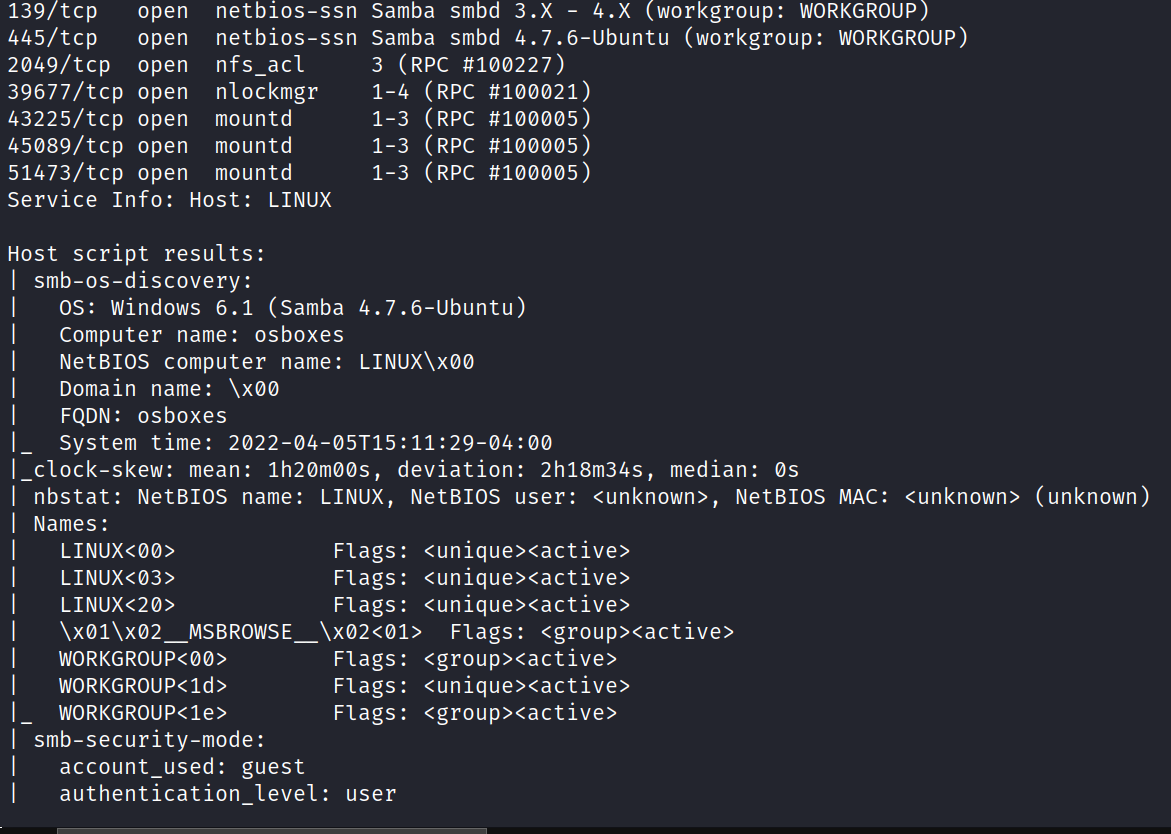Click the smb-os-discovery script heading
Screen dimensions: 1171x834
click(x=143, y=281)
